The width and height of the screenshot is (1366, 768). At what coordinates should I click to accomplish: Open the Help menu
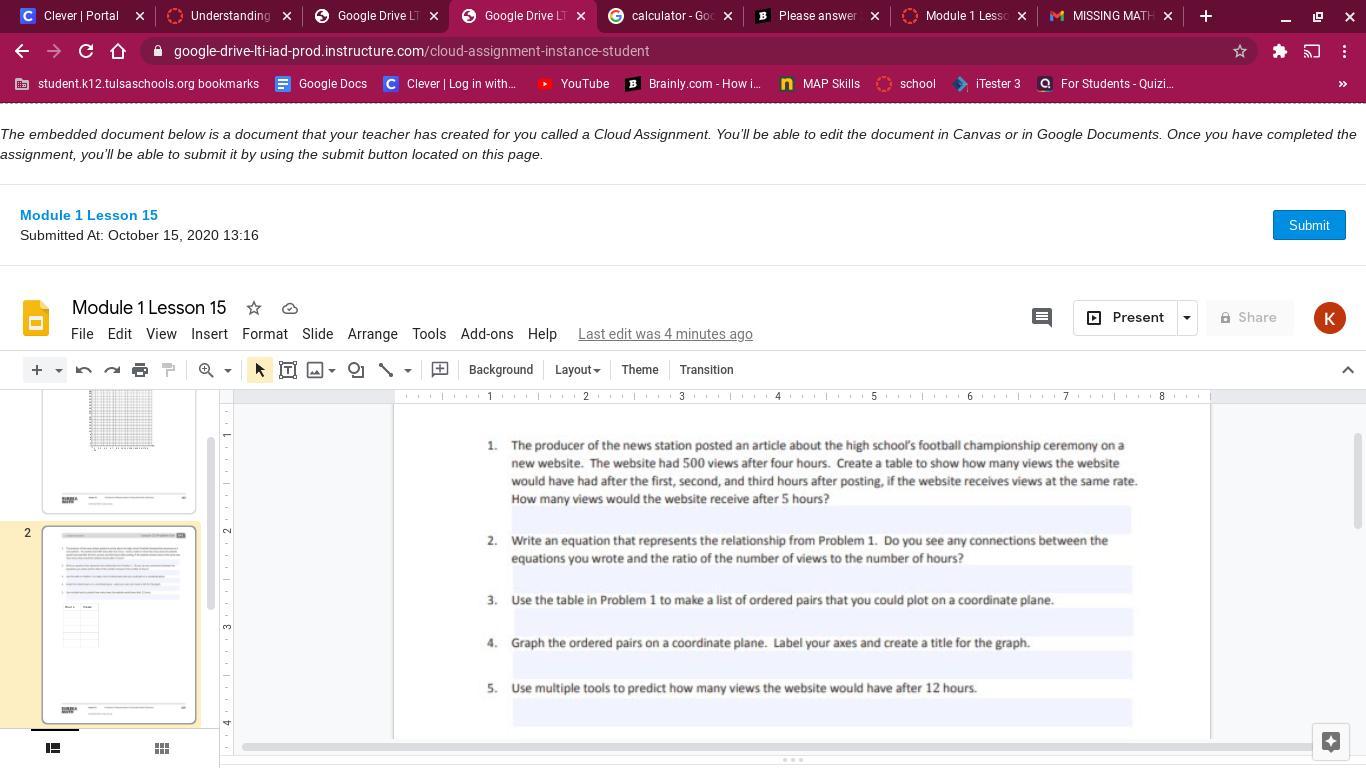click(x=542, y=334)
